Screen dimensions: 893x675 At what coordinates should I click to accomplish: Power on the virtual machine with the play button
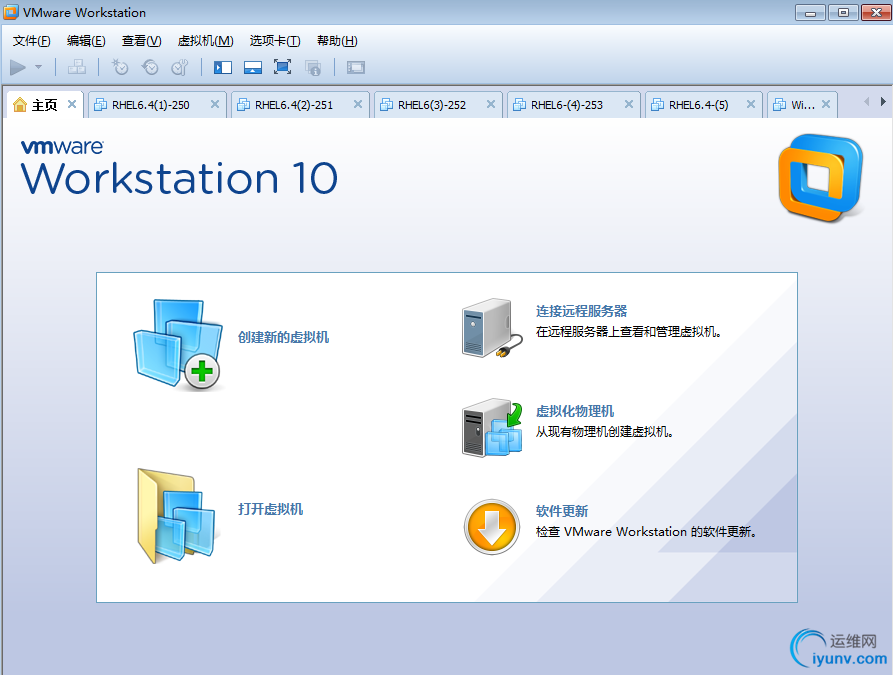[x=18, y=68]
